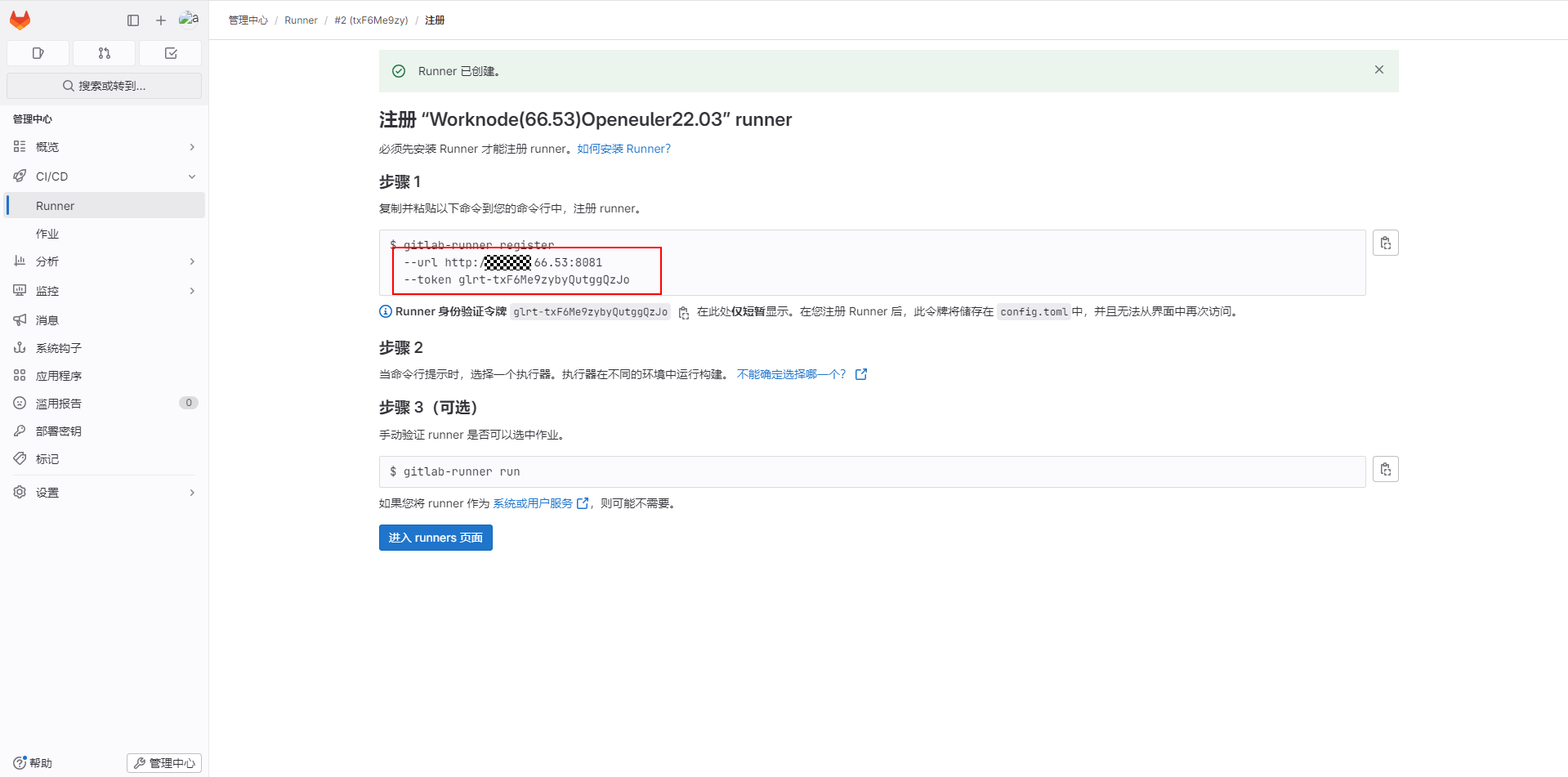This screenshot has height=777, width=1568.
Task: Click the search or go to box
Action: (105, 86)
